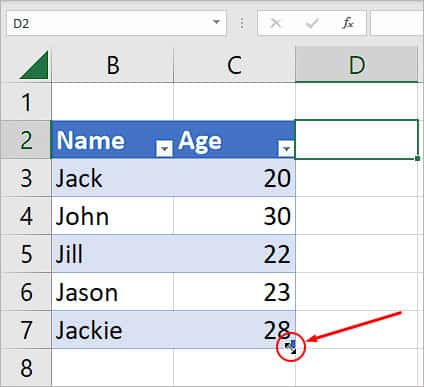Select the age cell with value 22
This screenshot has width=424, height=387.
point(234,254)
